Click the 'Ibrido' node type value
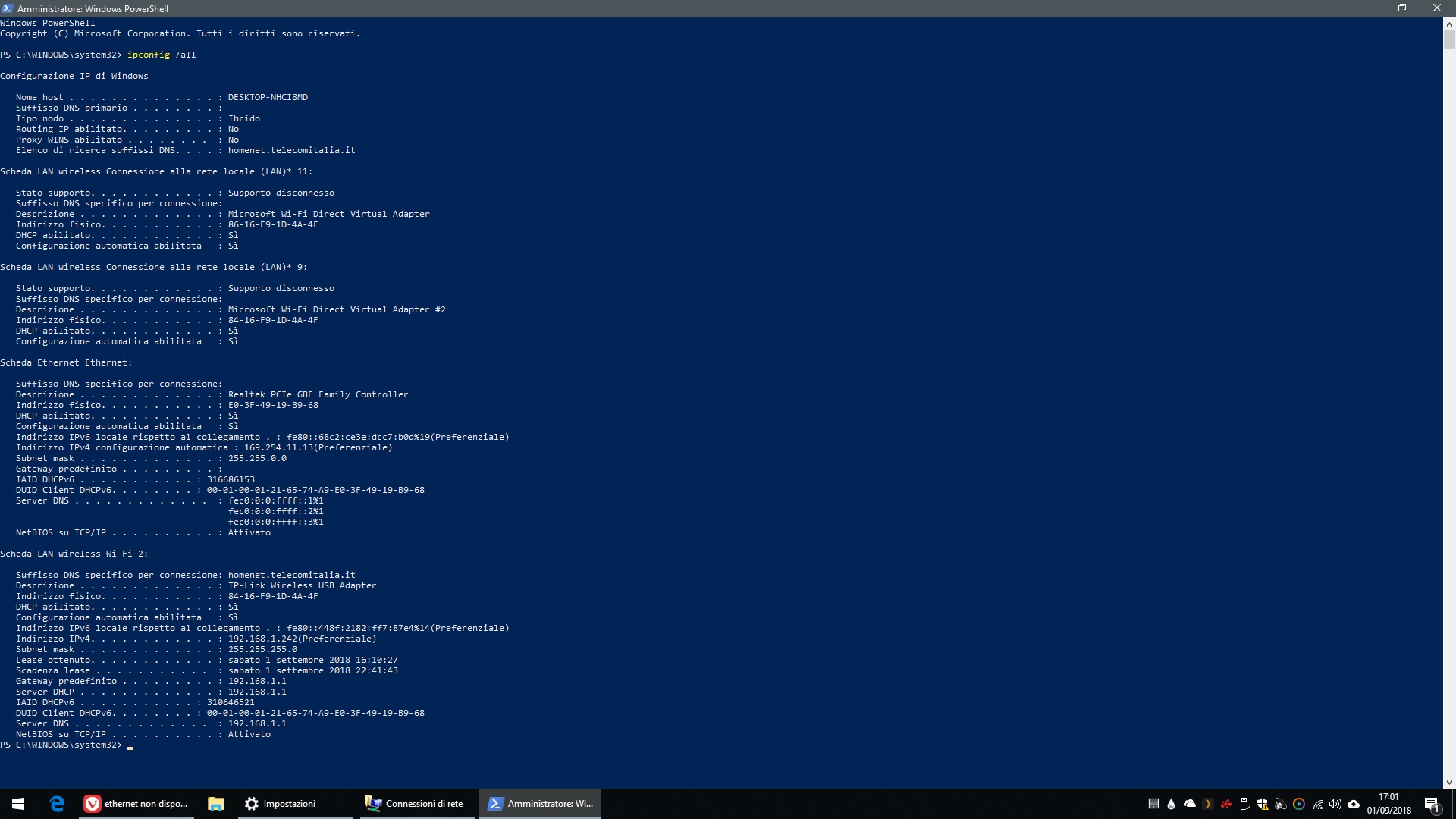Image resolution: width=1456 pixels, height=819 pixels. [x=244, y=118]
